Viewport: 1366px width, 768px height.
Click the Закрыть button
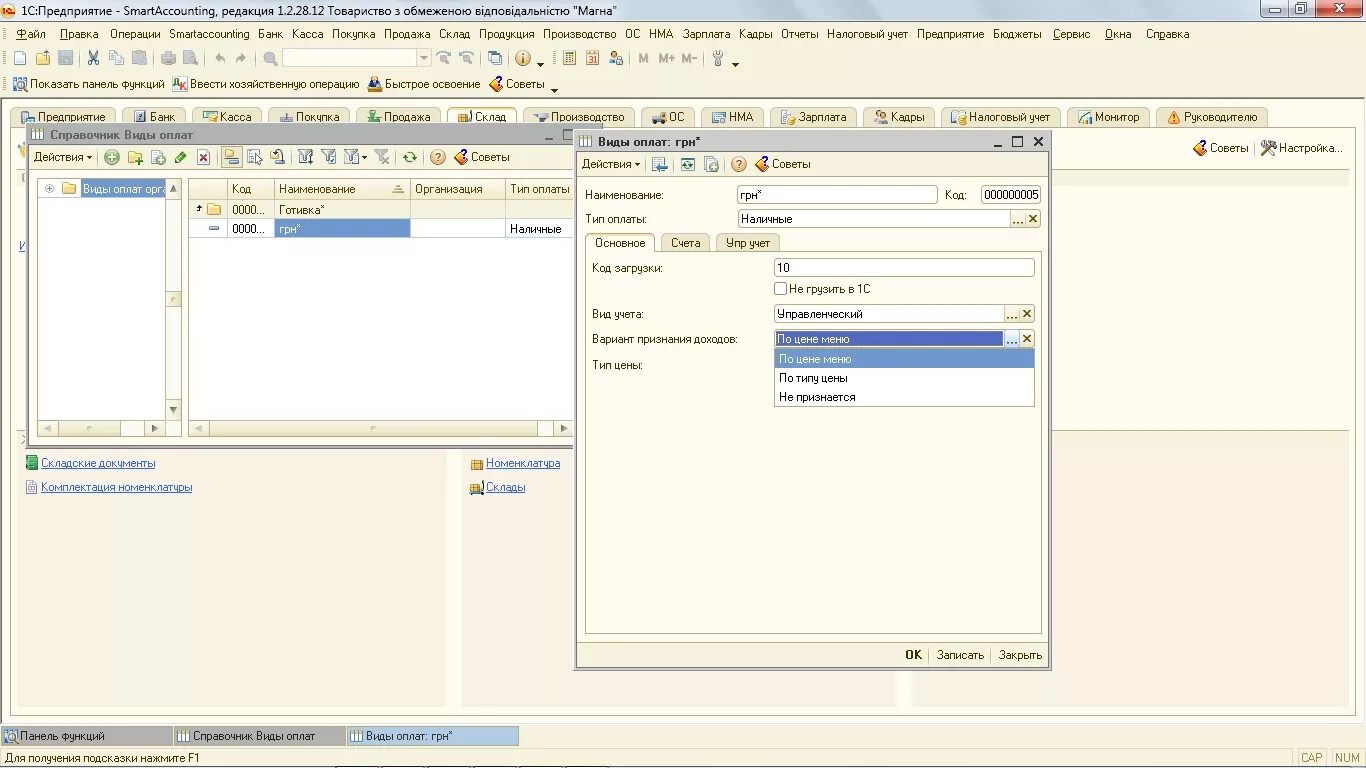tap(1020, 655)
